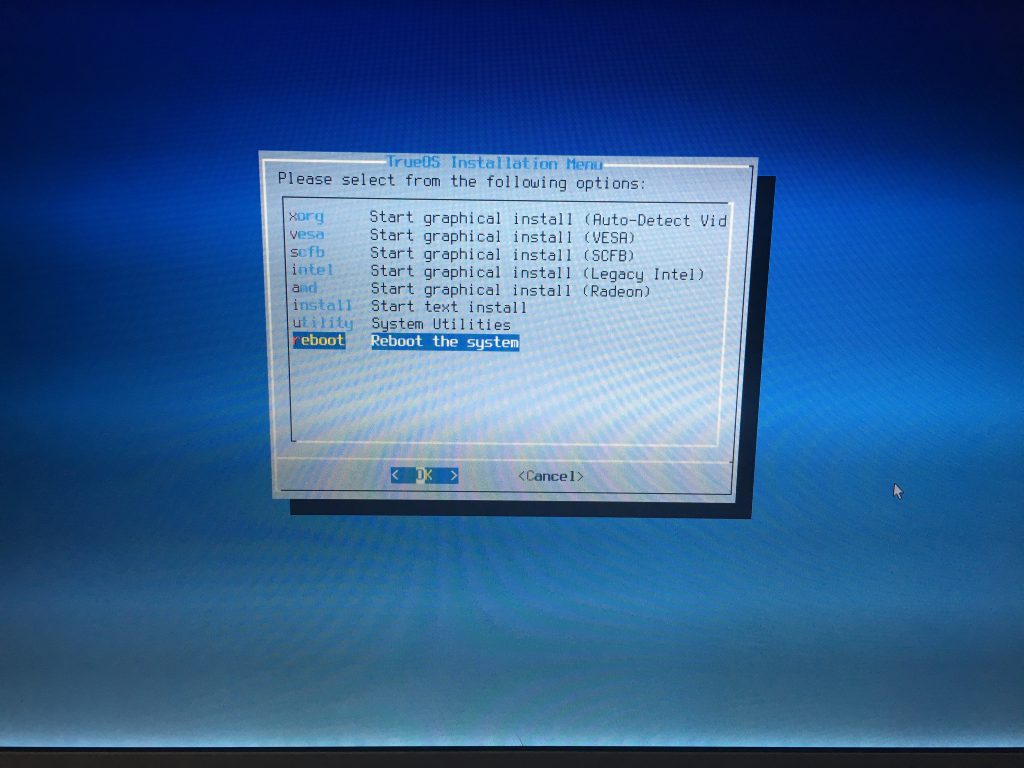Click the 'System Utilities' description text
The image size is (1024, 768).
tap(441, 324)
